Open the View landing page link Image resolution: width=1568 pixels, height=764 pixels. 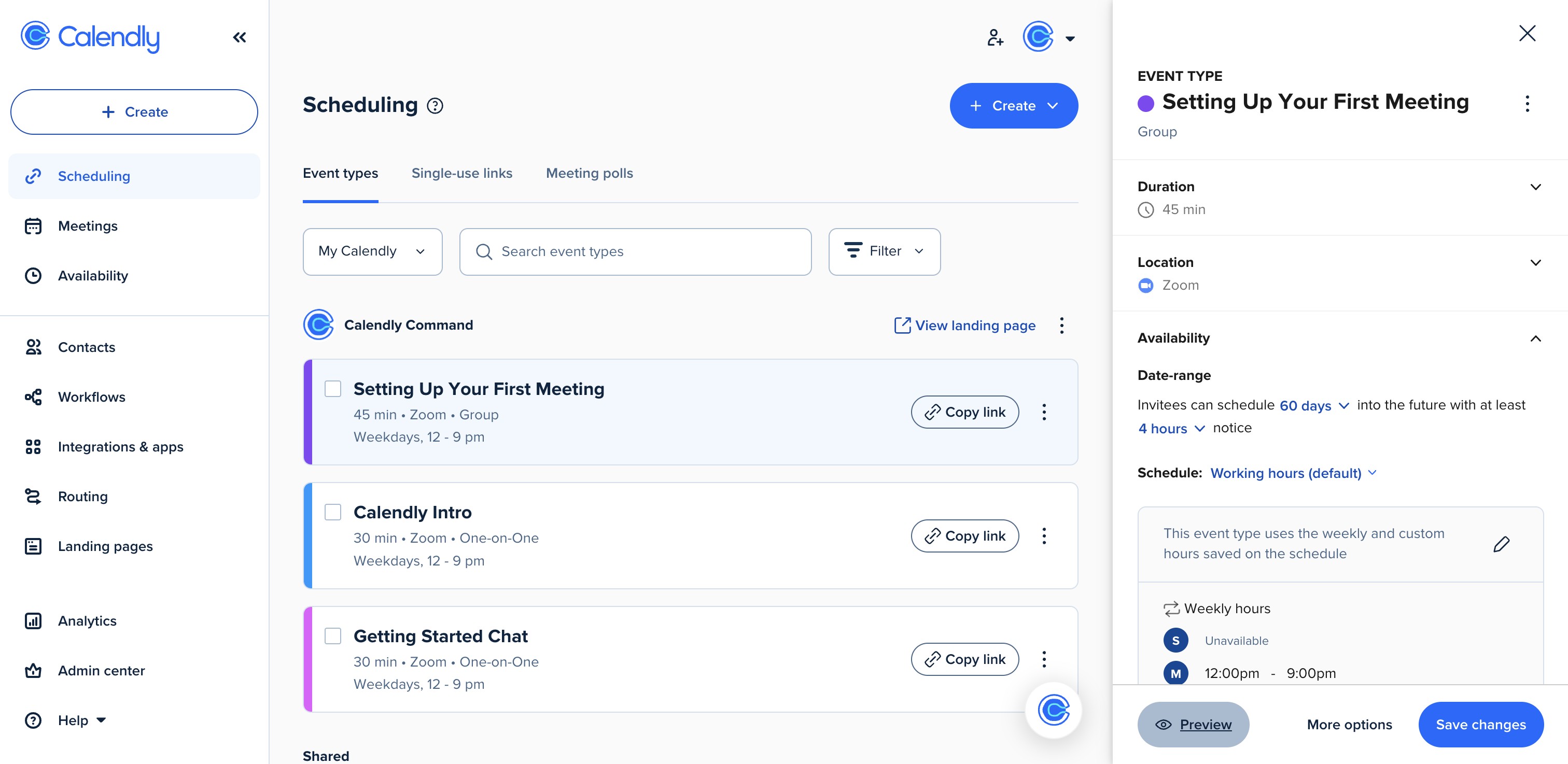tap(965, 326)
